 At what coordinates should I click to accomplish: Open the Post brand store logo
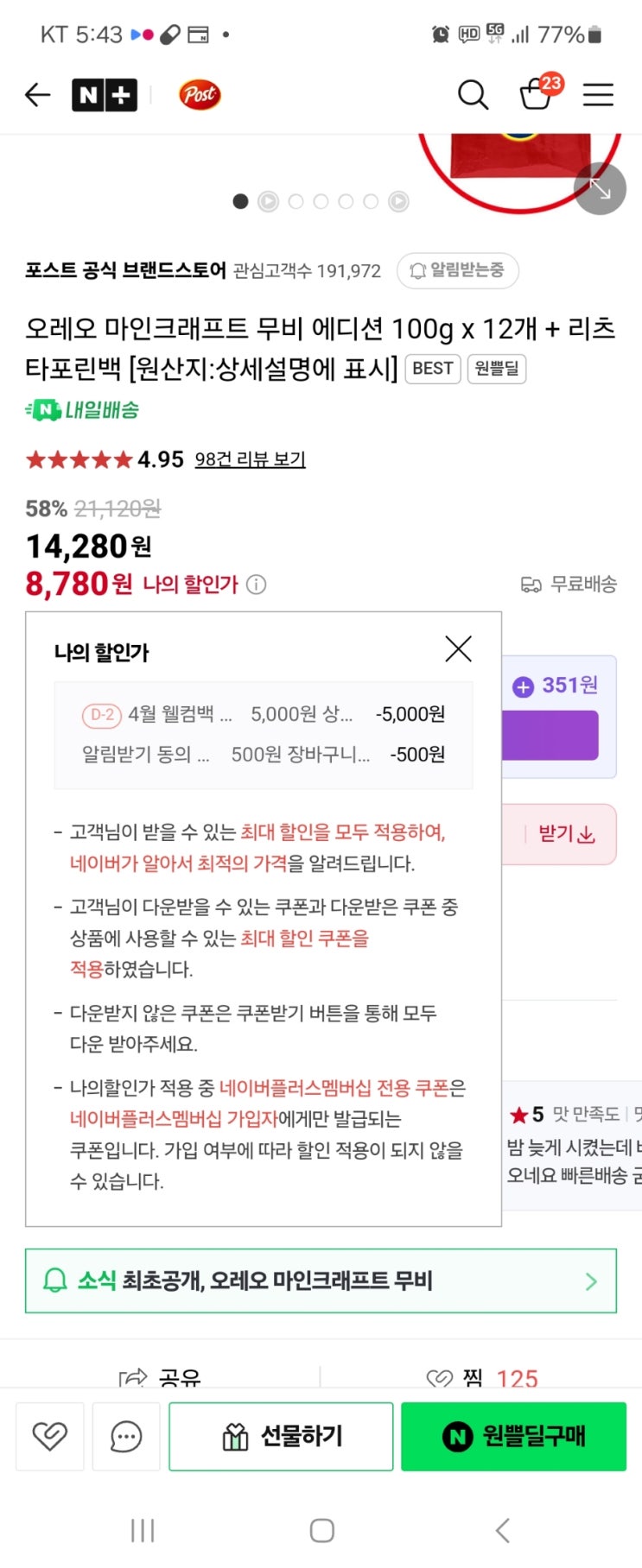pos(200,94)
